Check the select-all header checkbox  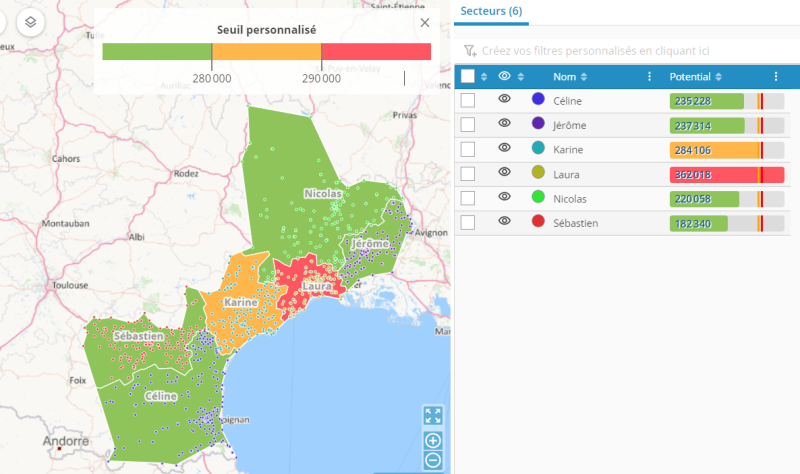tap(468, 77)
